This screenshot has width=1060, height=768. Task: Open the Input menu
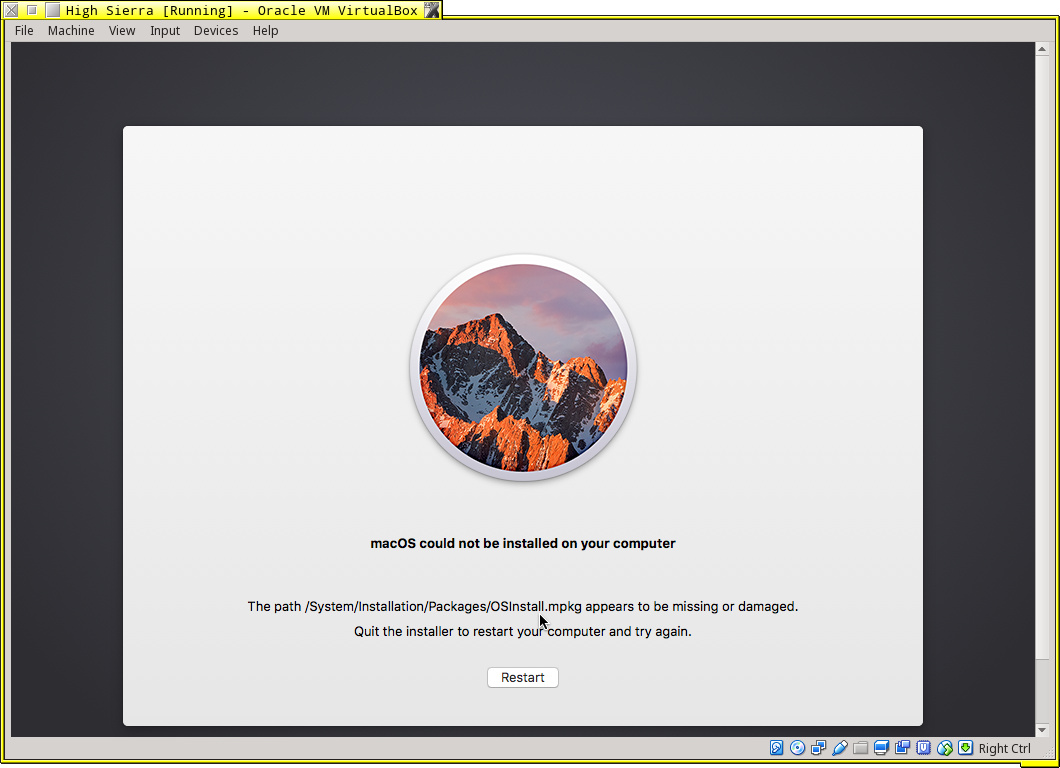coord(165,30)
